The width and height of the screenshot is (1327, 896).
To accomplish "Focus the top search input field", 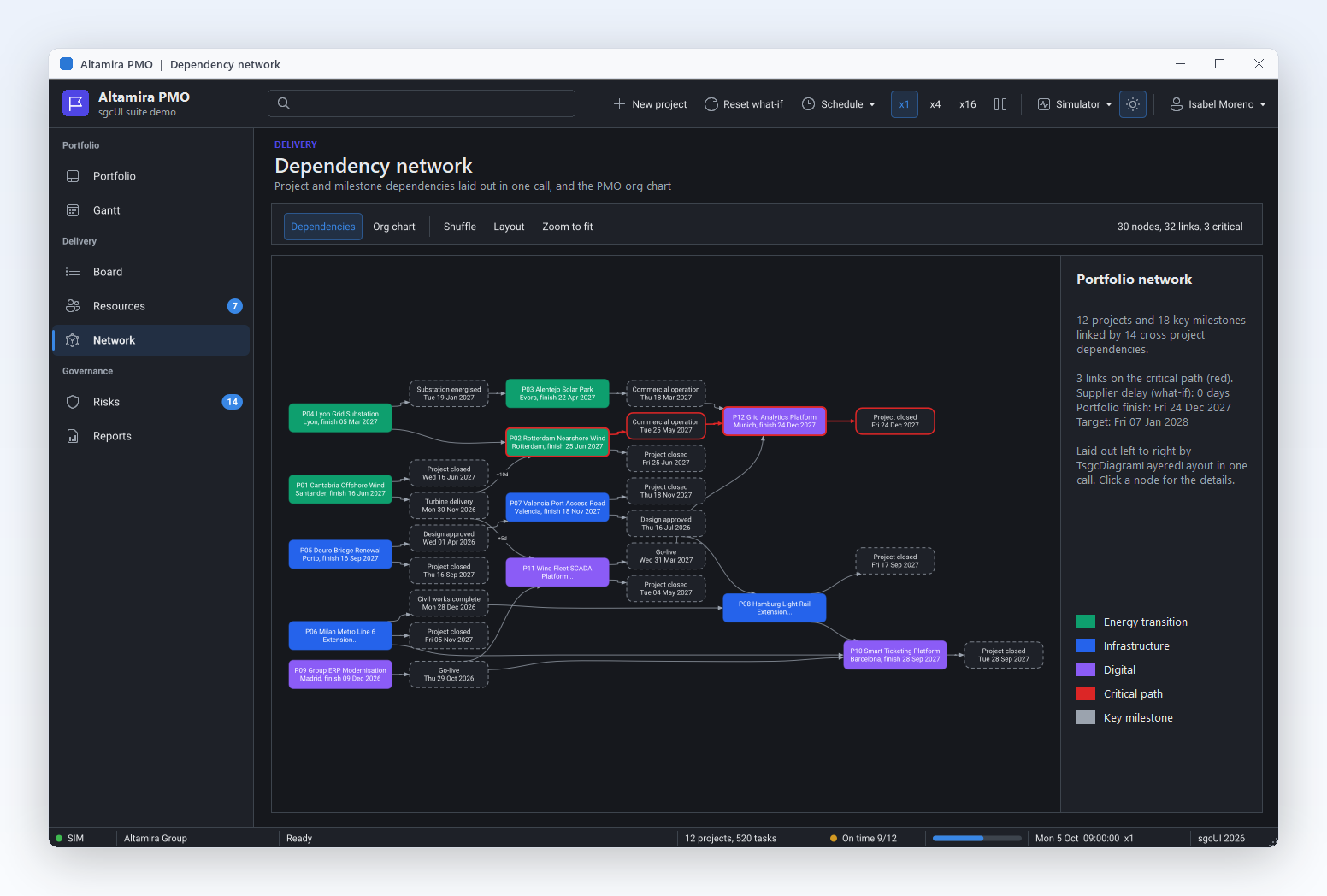I will coord(422,103).
